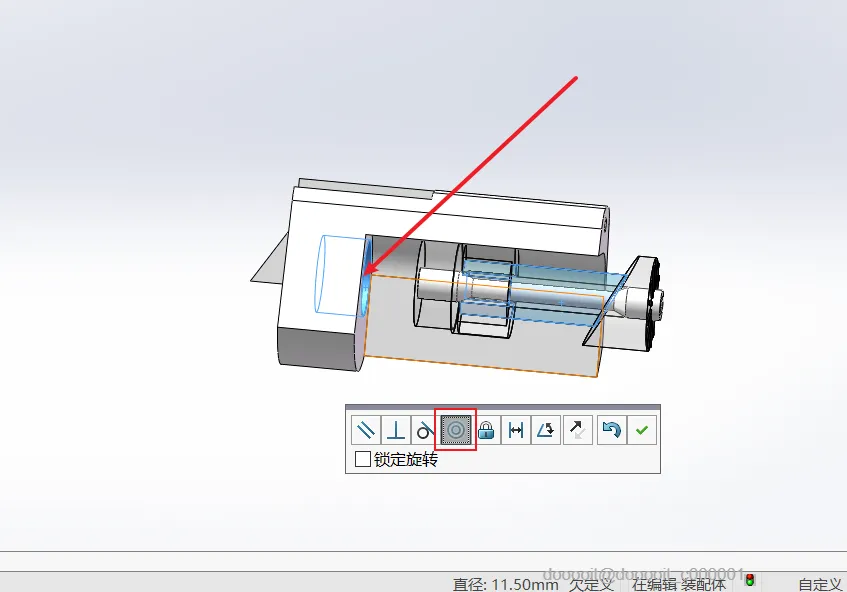This screenshot has height=592, width=847.
Task: Click the rebuild traffic light status icon
Action: pyautogui.click(x=750, y=580)
